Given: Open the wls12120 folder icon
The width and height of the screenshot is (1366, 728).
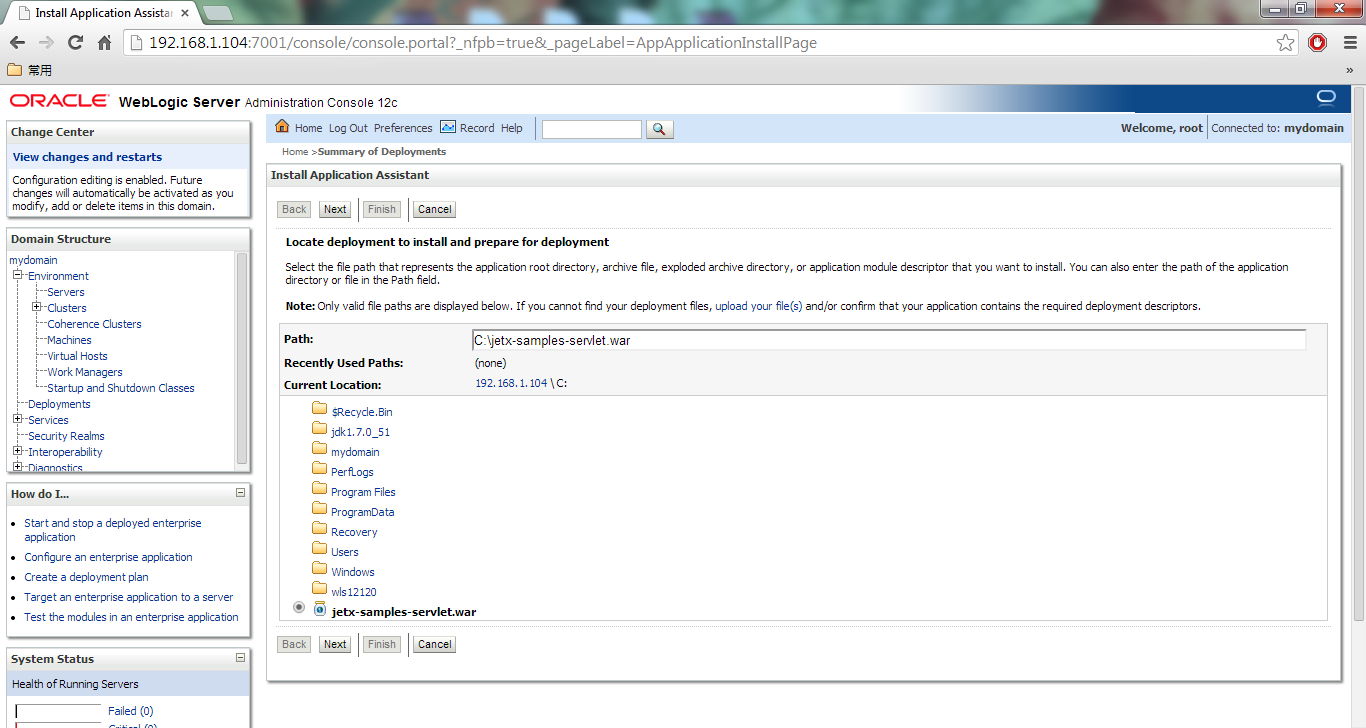Looking at the screenshot, I should click(x=320, y=588).
